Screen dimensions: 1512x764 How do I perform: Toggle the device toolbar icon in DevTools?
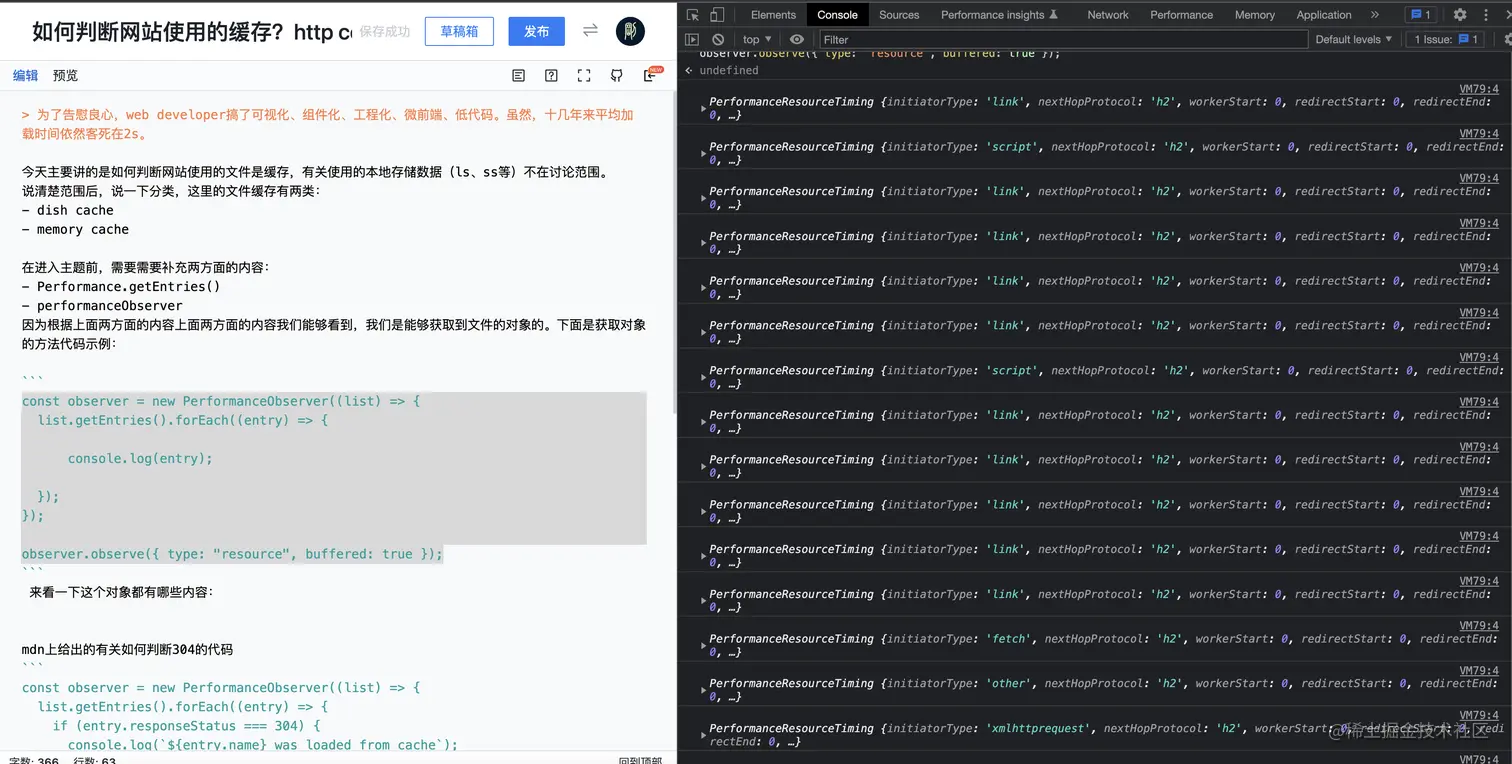coord(717,15)
